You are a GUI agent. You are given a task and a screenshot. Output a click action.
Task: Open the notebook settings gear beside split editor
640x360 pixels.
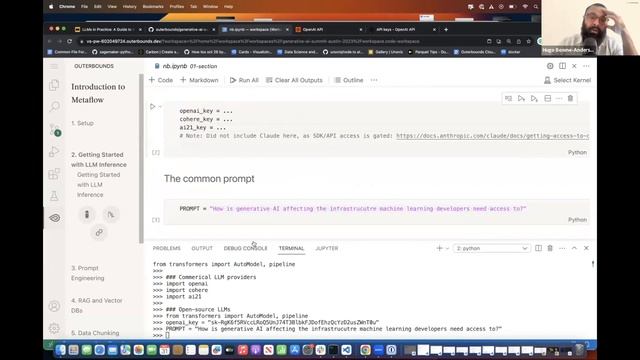550,66
